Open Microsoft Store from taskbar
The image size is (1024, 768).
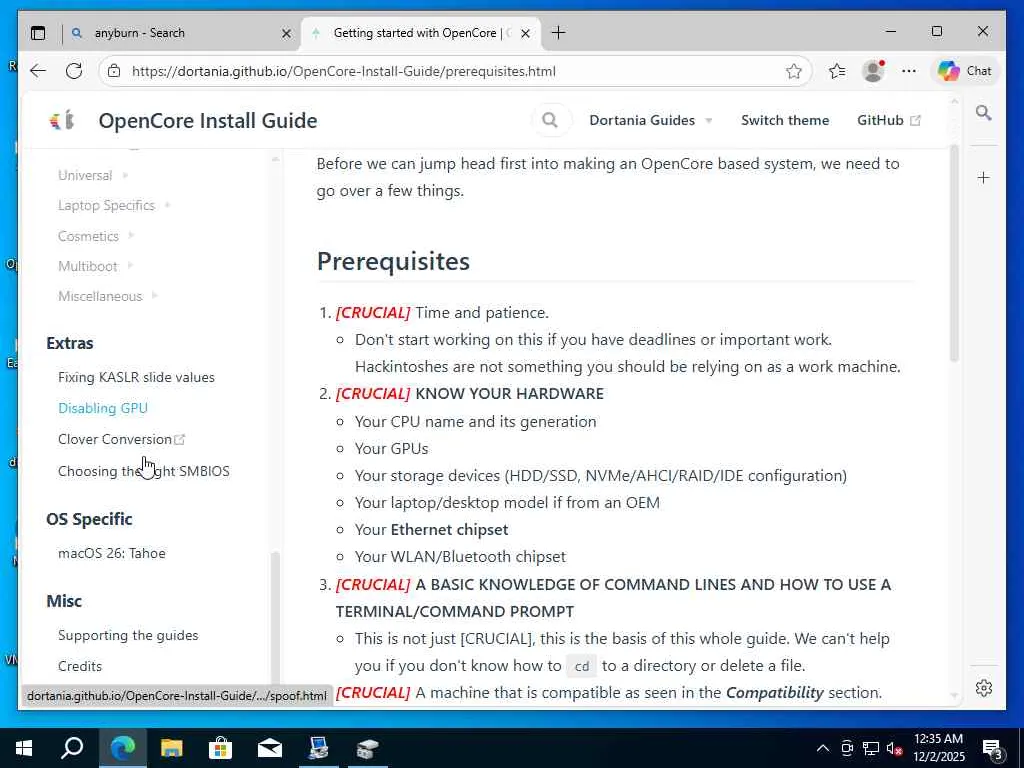pos(220,748)
